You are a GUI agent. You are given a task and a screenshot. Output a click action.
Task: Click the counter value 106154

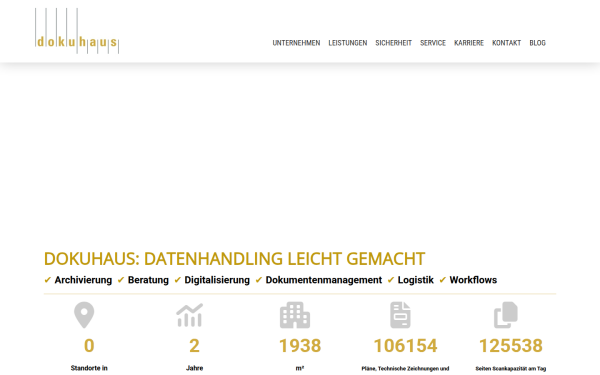click(x=405, y=346)
